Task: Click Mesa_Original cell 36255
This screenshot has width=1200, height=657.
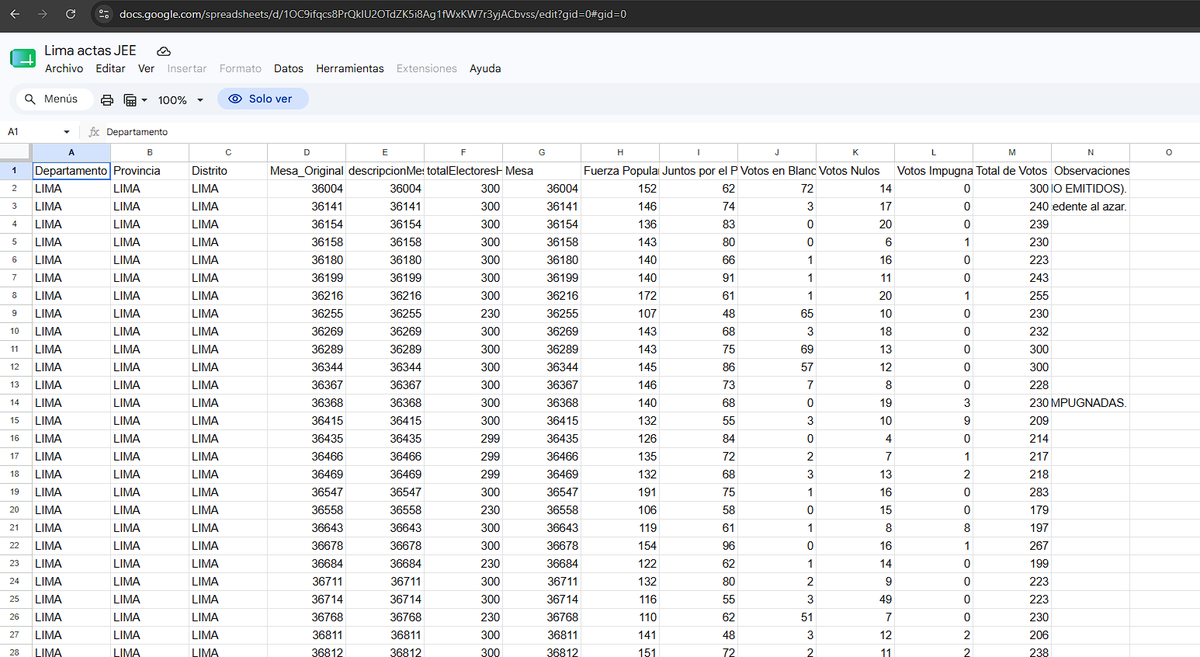Action: [x=306, y=314]
